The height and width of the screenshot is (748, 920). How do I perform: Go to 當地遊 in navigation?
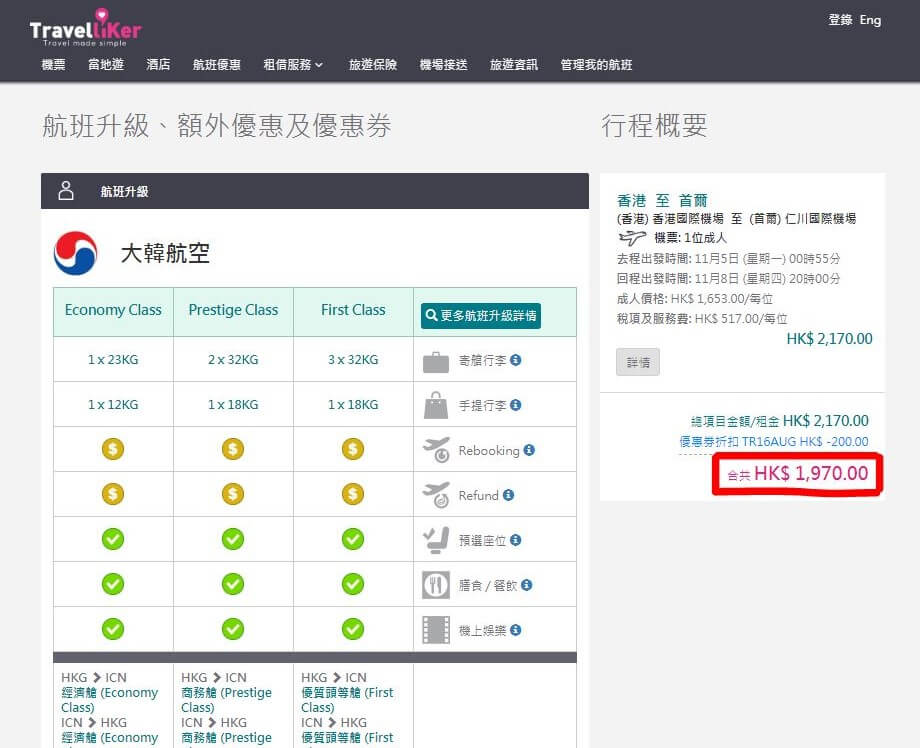tap(106, 65)
